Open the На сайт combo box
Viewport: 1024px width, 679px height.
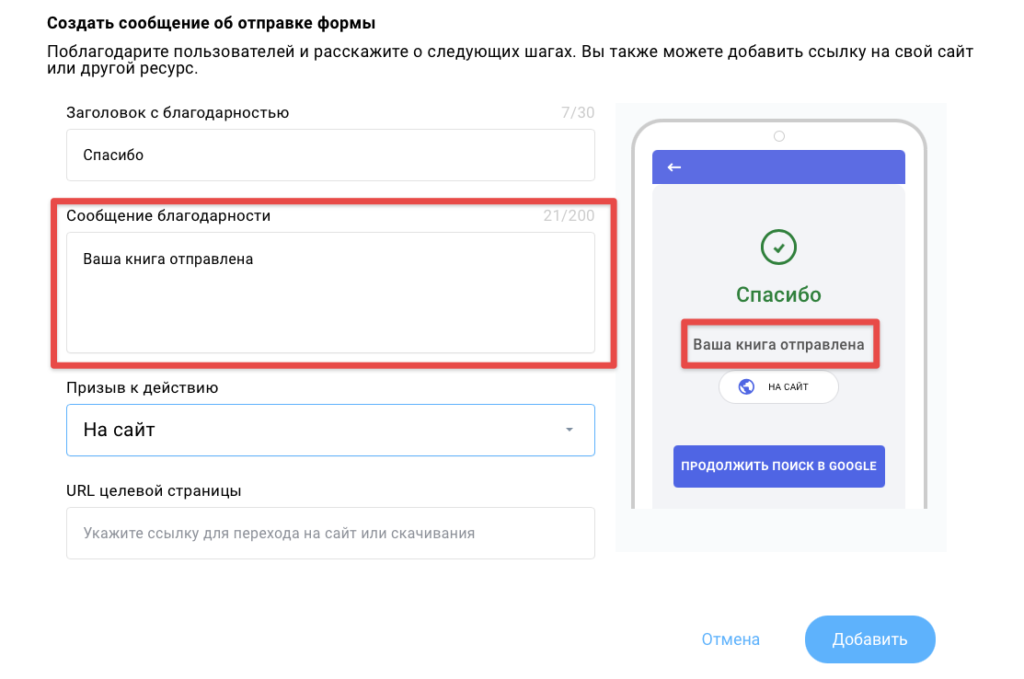coord(330,430)
